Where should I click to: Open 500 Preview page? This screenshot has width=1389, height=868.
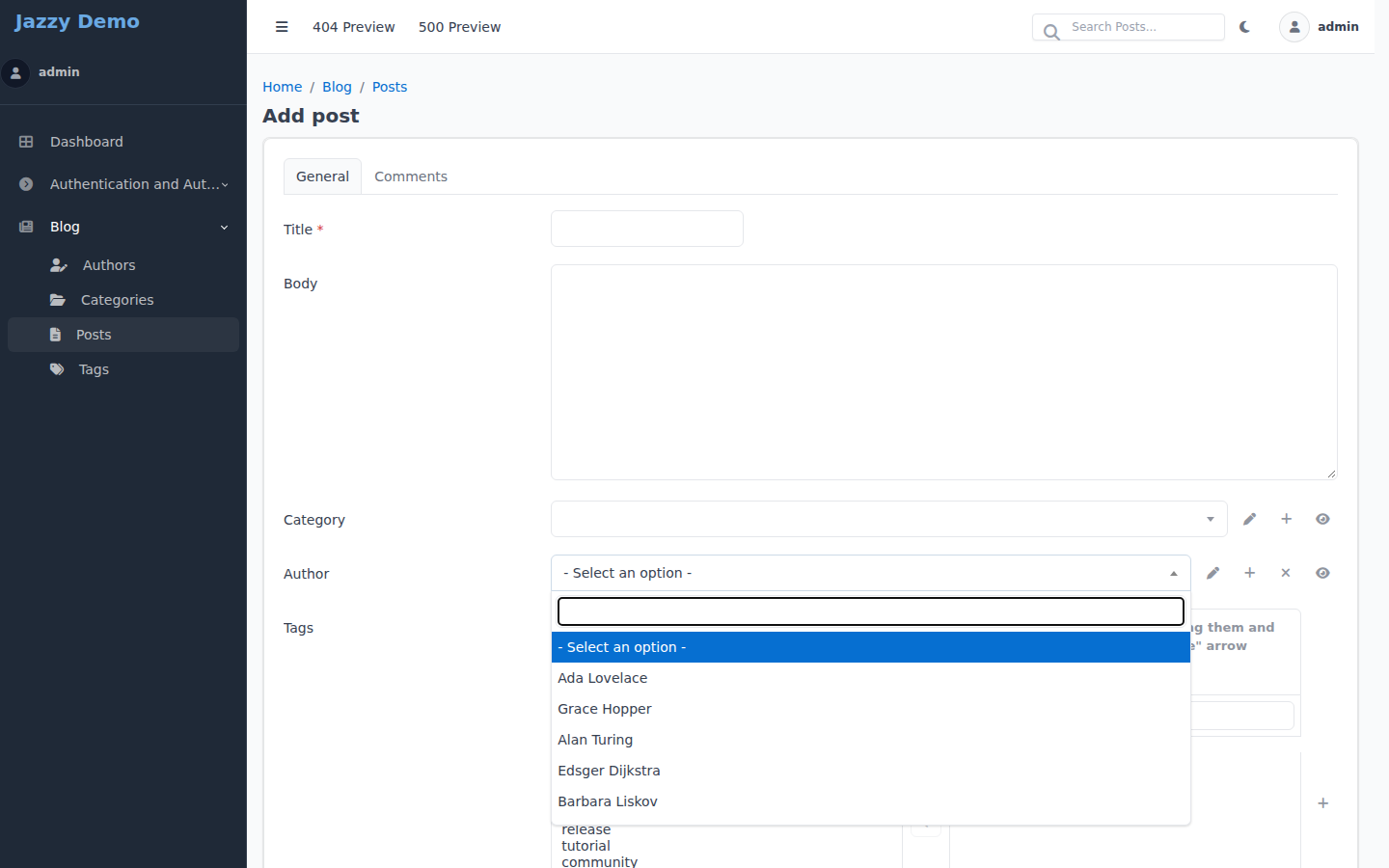click(x=459, y=27)
